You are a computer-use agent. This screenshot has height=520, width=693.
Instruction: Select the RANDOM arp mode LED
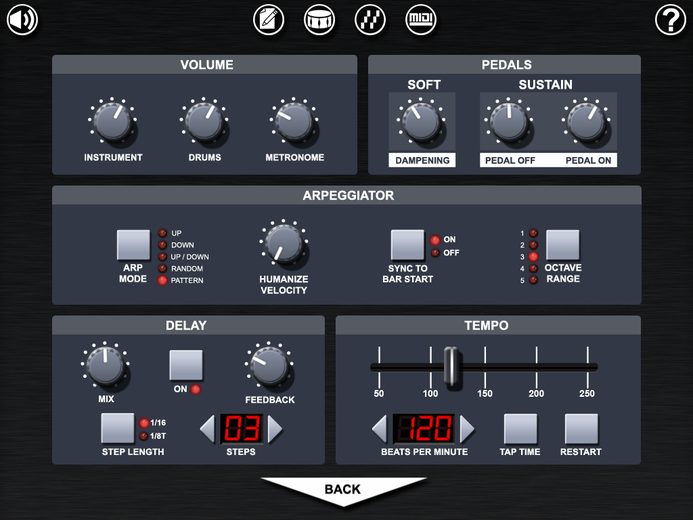[x=163, y=268]
